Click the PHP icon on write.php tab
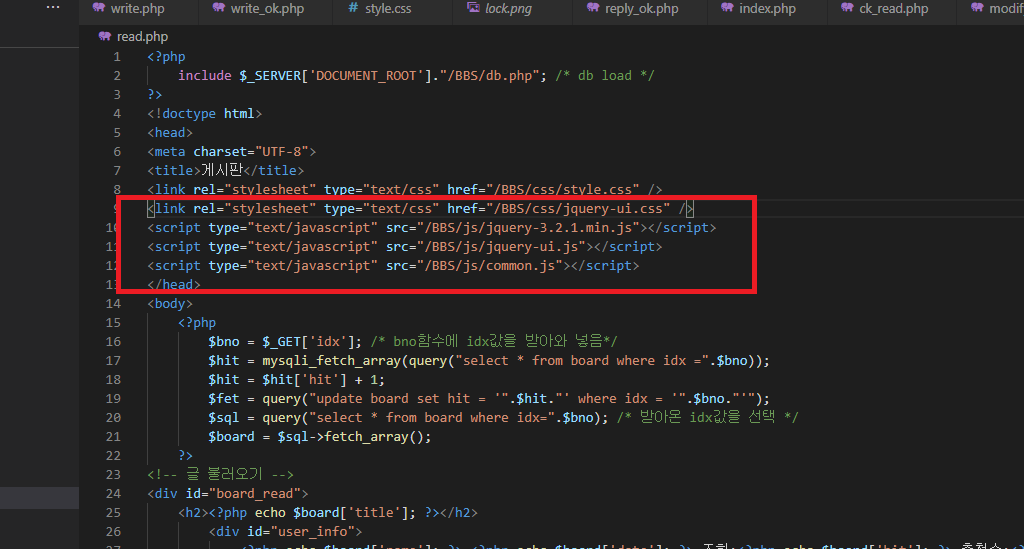The height and width of the screenshot is (549, 1024). coord(99,8)
